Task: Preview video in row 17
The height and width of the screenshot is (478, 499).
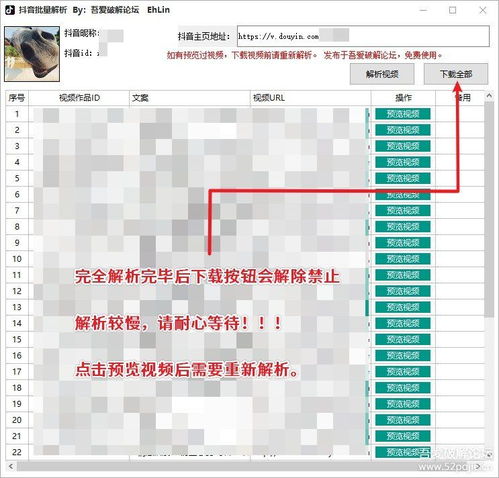Action: [403, 372]
